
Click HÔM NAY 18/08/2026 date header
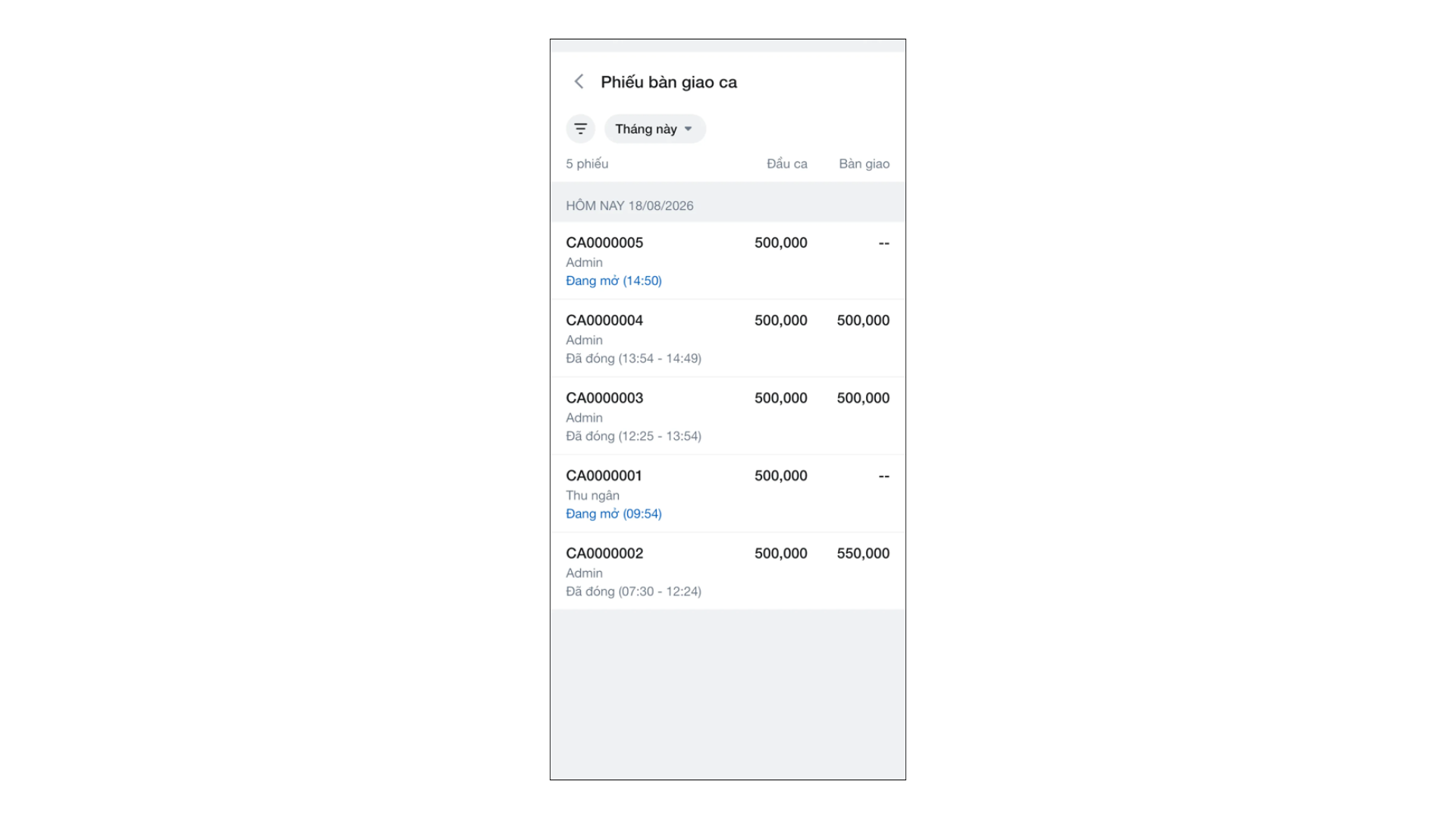coord(629,206)
